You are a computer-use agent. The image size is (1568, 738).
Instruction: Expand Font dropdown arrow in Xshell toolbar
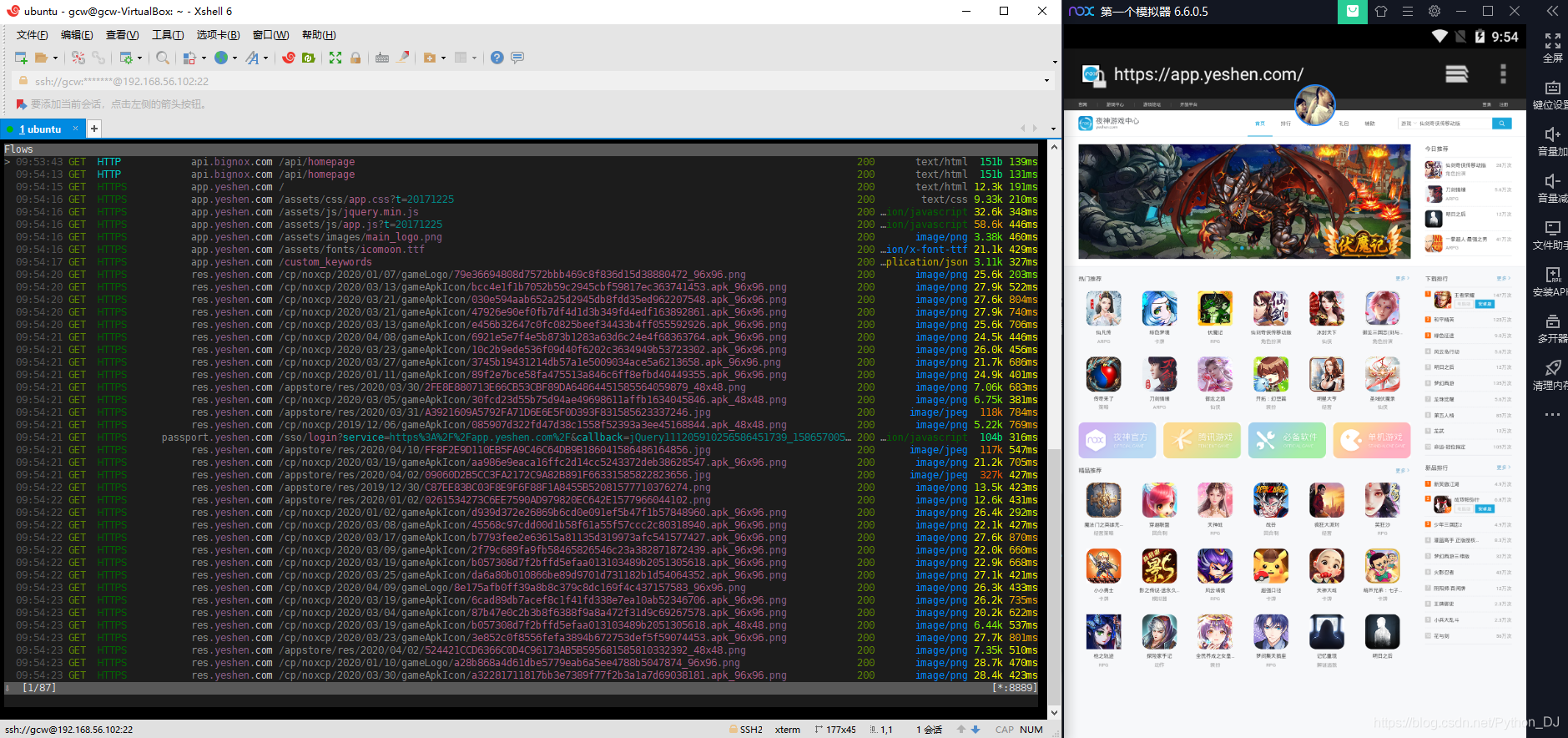[265, 58]
